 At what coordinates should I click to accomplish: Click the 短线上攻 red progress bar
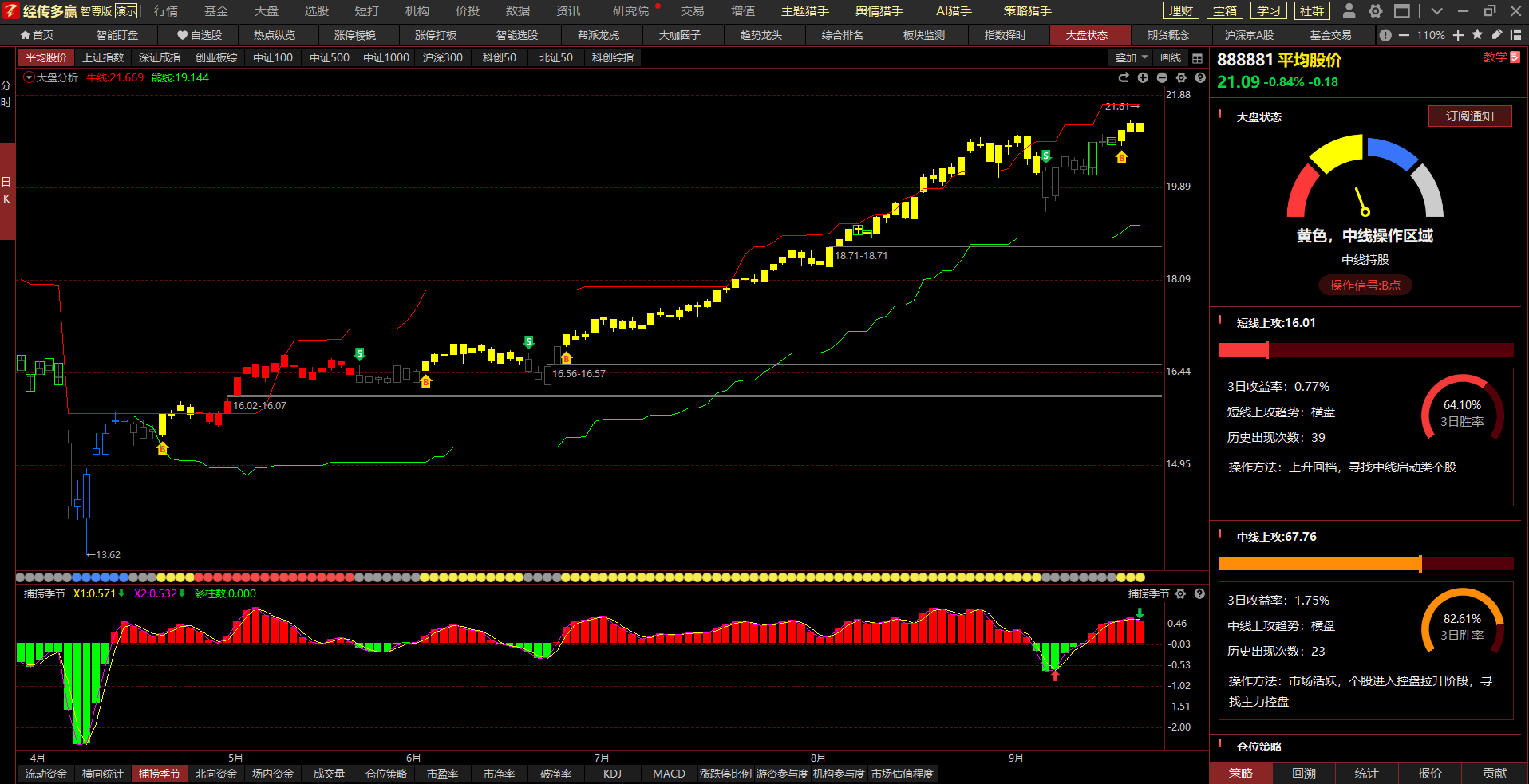(1365, 349)
